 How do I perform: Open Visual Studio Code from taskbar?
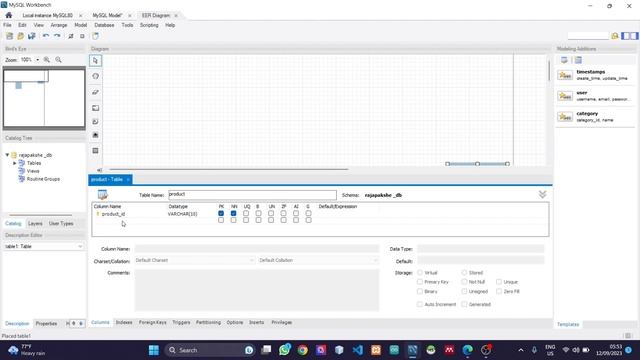(x=358, y=350)
